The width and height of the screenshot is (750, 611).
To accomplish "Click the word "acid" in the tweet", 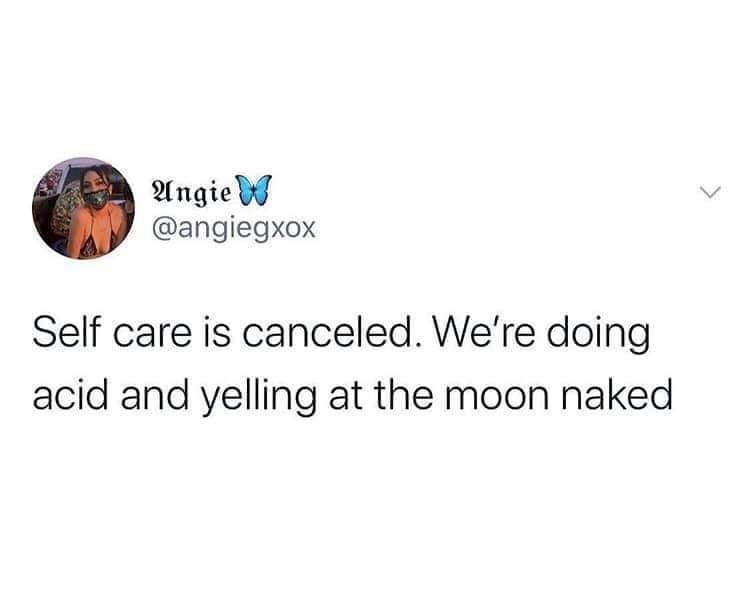I will 70,395.
